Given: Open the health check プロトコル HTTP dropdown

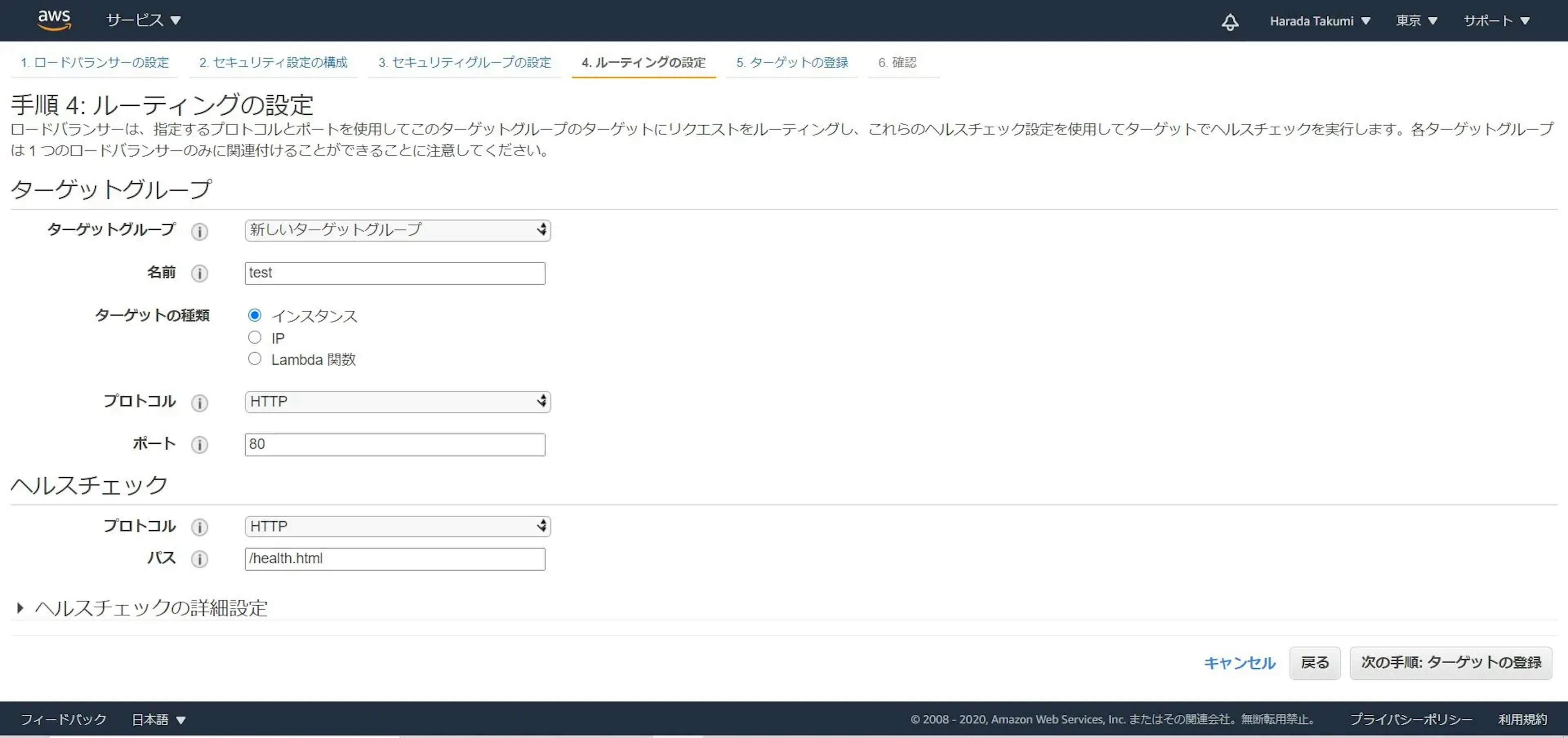Looking at the screenshot, I should (x=397, y=526).
